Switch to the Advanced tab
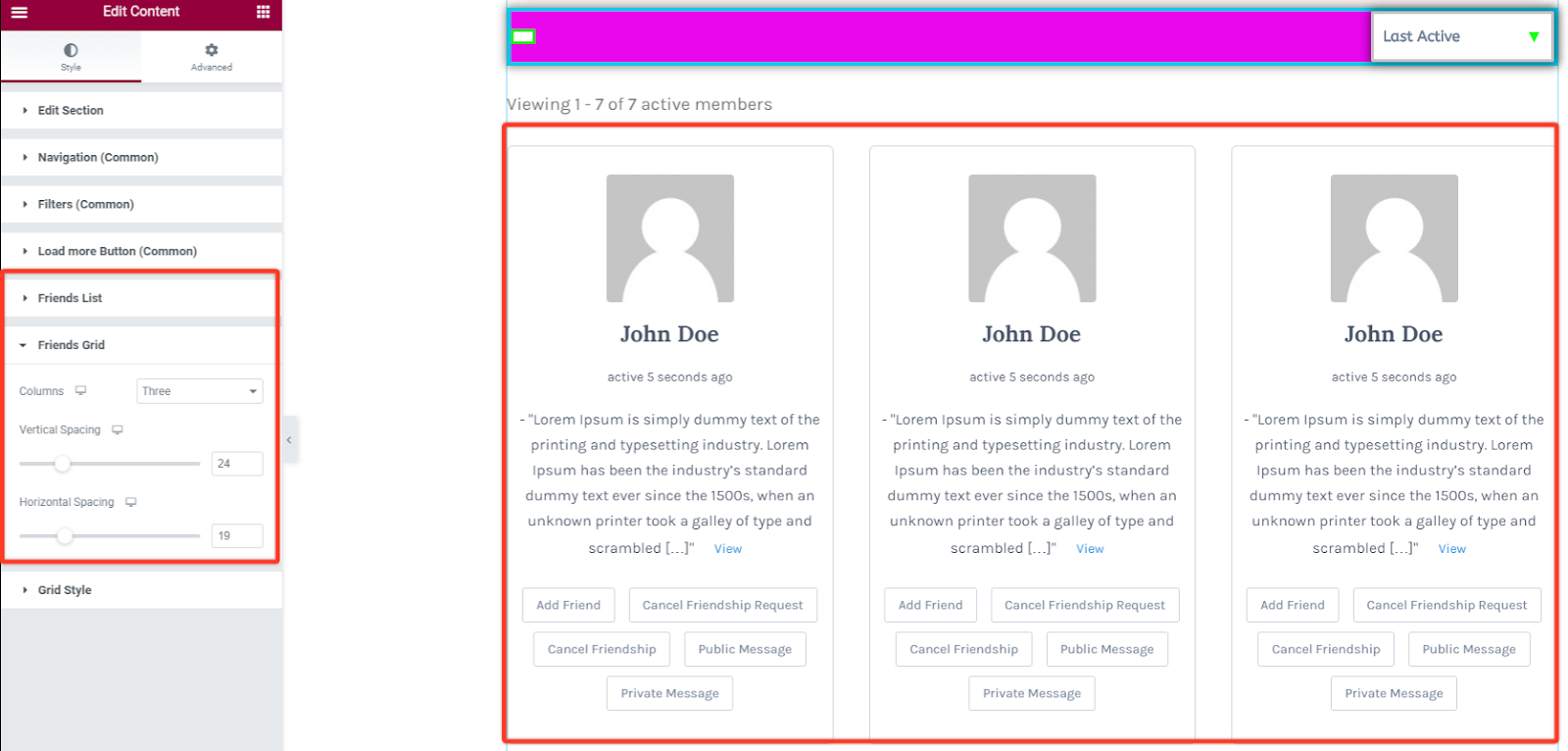Viewport: 1568px width, 751px height. pyautogui.click(x=212, y=56)
